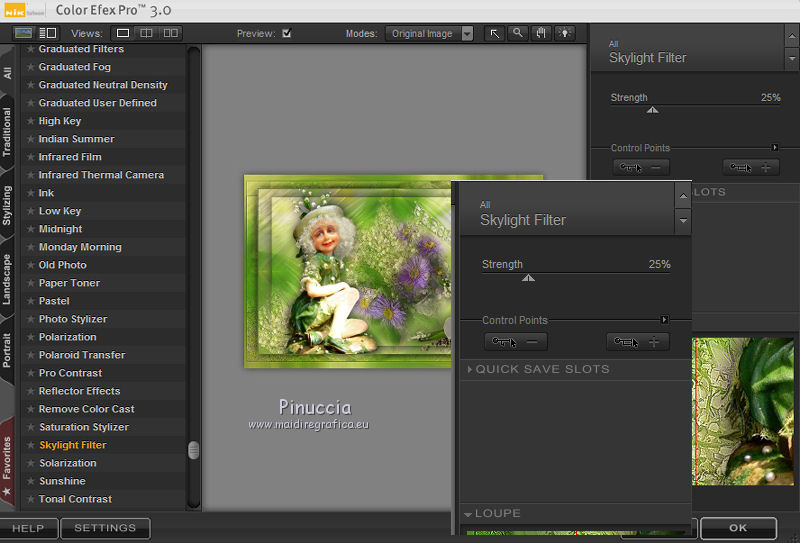Switch to the Landscape filters tab
The width and height of the screenshot is (800, 543).
7,279
